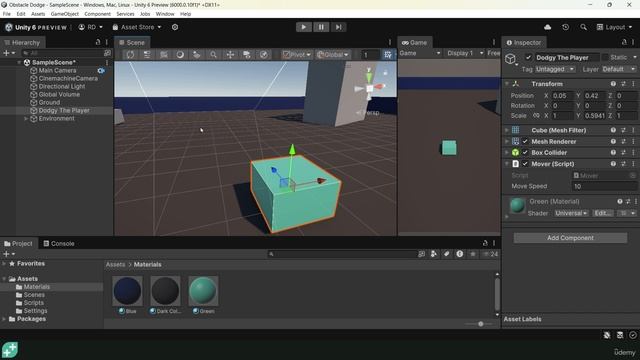Select the Green material thumbnail

click(203, 291)
